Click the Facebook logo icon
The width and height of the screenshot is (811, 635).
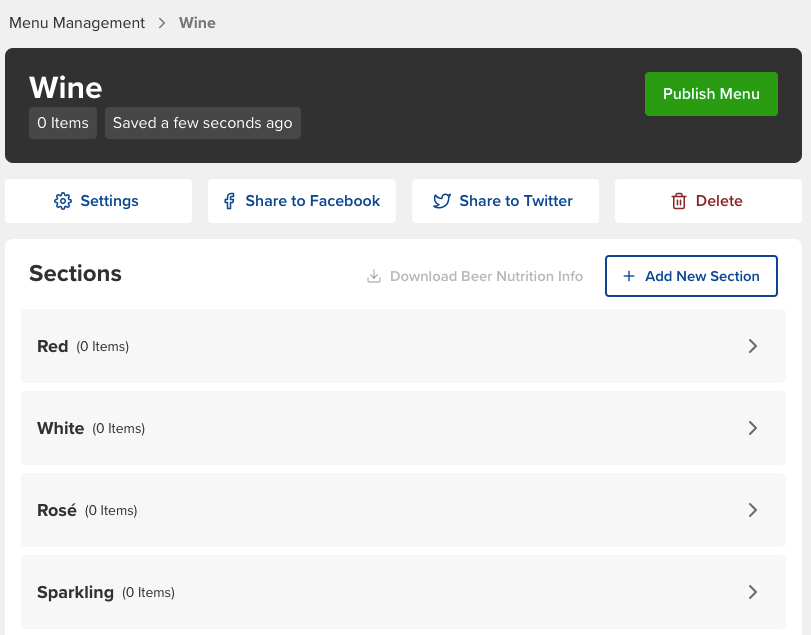[229, 201]
